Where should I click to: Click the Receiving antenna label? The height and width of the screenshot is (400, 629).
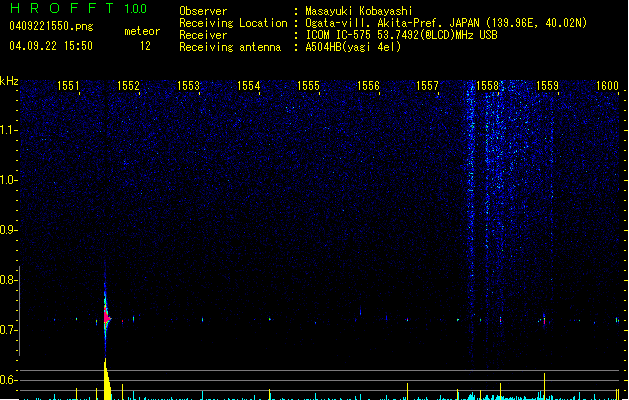(230, 47)
